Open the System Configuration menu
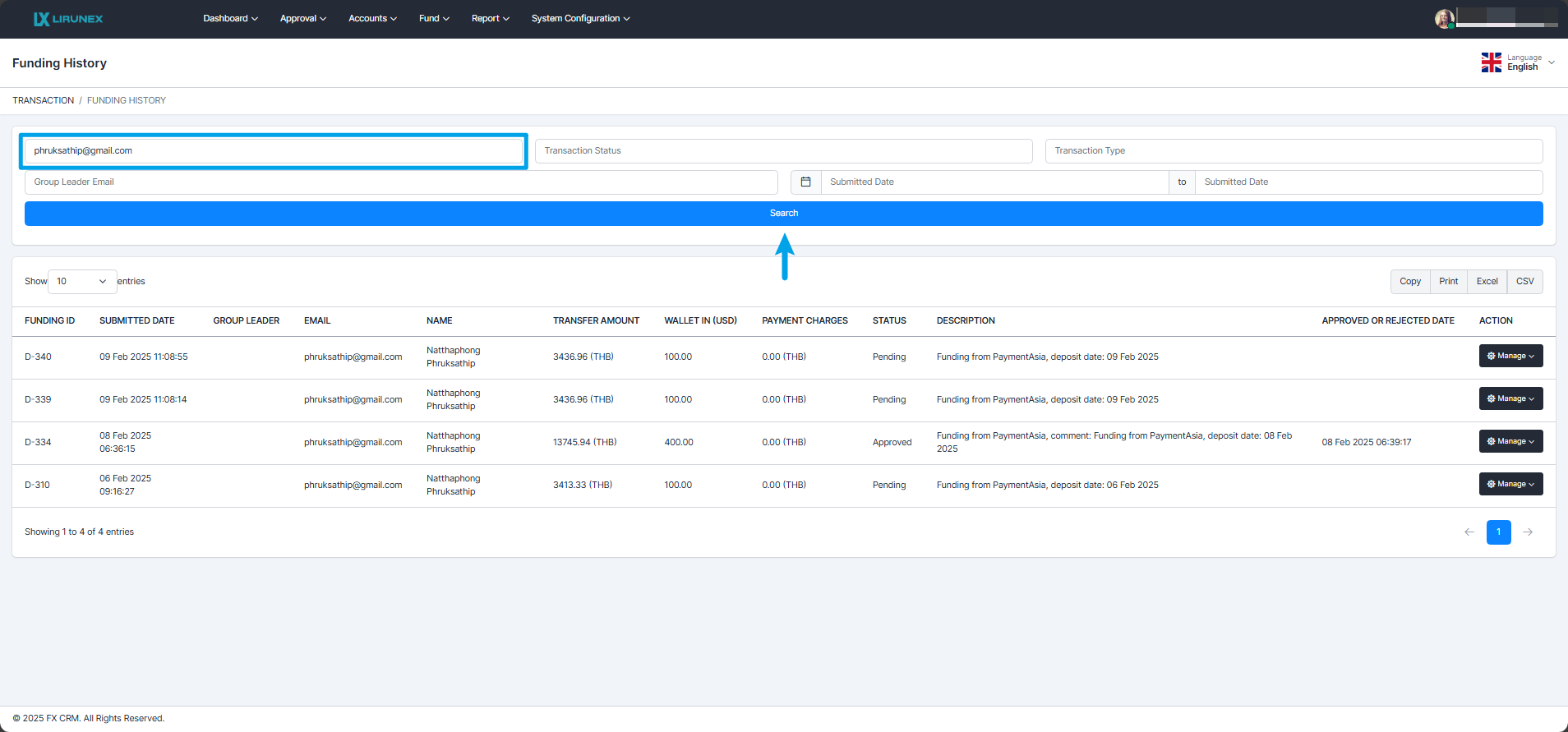The image size is (1568, 732). pos(580,19)
